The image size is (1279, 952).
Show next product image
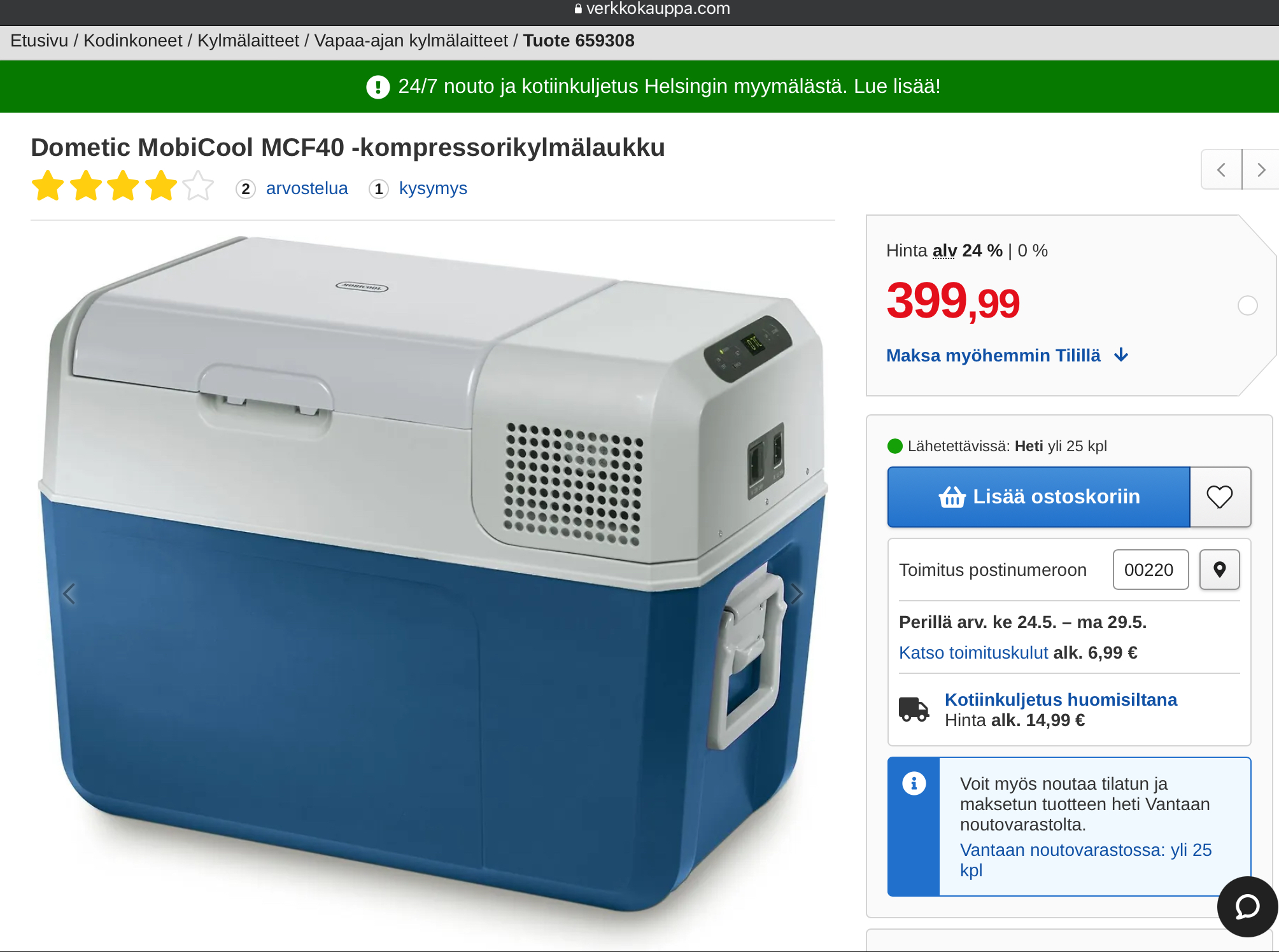coord(796,594)
